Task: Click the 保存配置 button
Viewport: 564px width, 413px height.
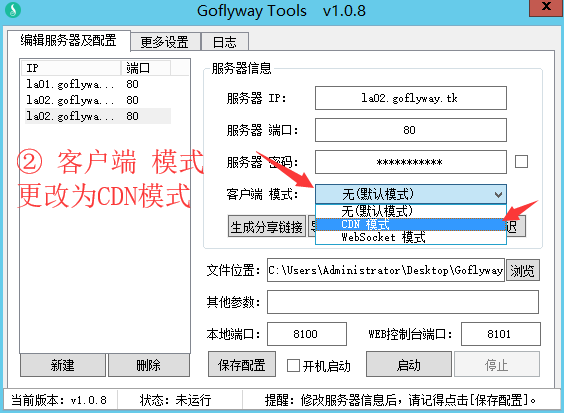Action: [x=242, y=364]
